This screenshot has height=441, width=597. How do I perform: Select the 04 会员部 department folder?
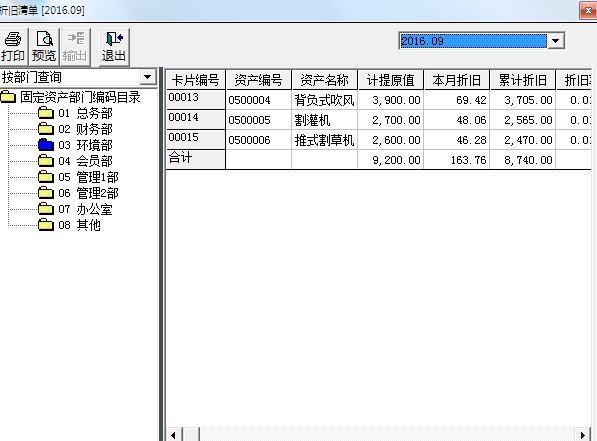pyautogui.click(x=75, y=161)
